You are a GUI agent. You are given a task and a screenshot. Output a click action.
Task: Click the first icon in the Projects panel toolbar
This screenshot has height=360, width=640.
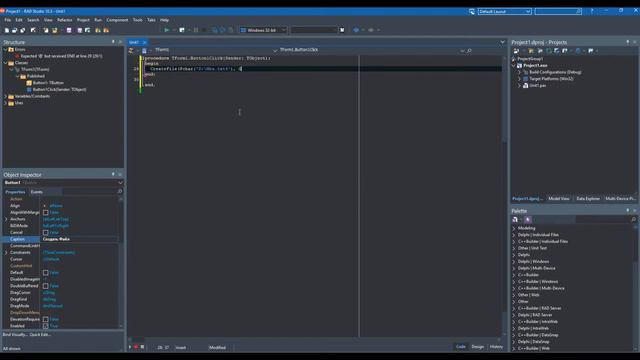click(x=516, y=51)
